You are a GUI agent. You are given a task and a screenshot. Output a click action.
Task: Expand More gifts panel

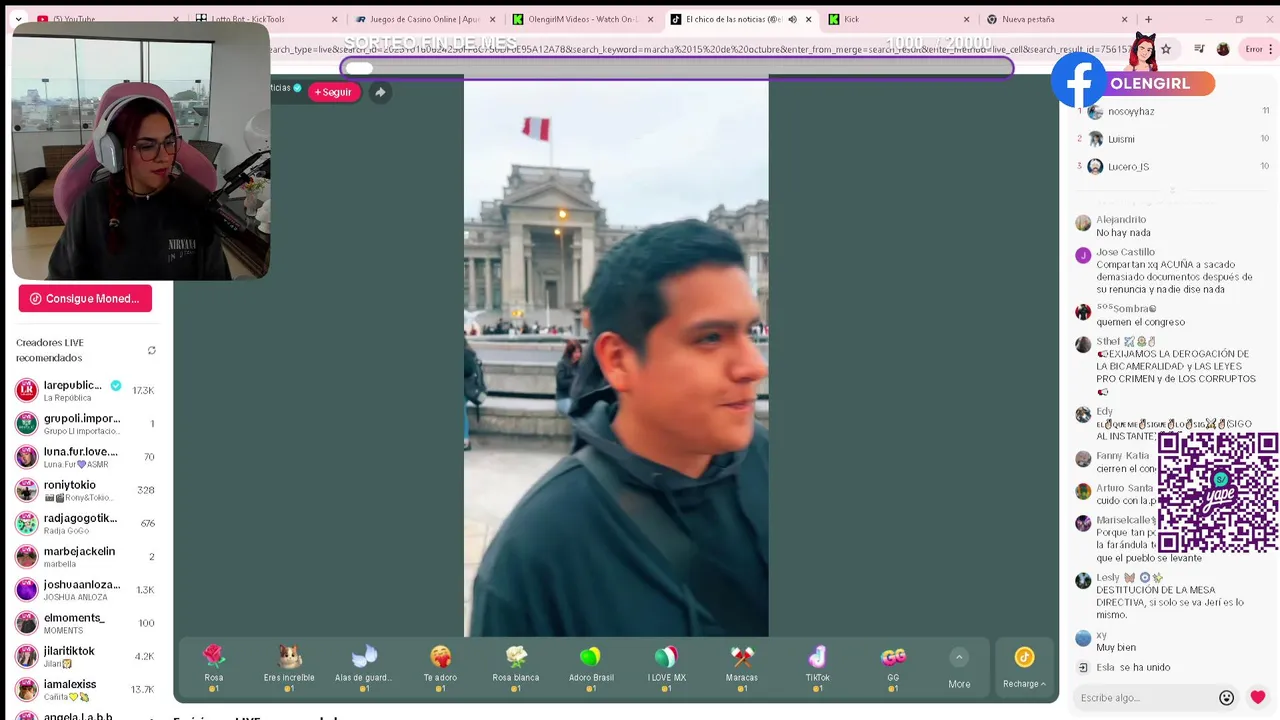(x=959, y=669)
